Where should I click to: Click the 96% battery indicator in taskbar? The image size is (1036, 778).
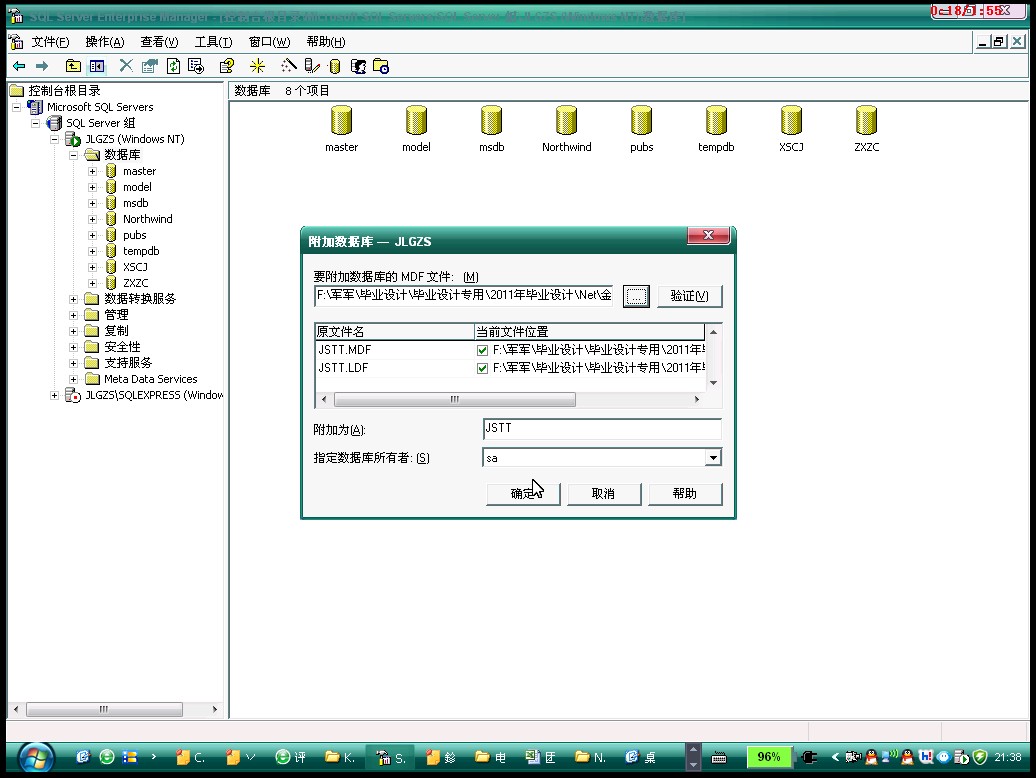coord(768,757)
